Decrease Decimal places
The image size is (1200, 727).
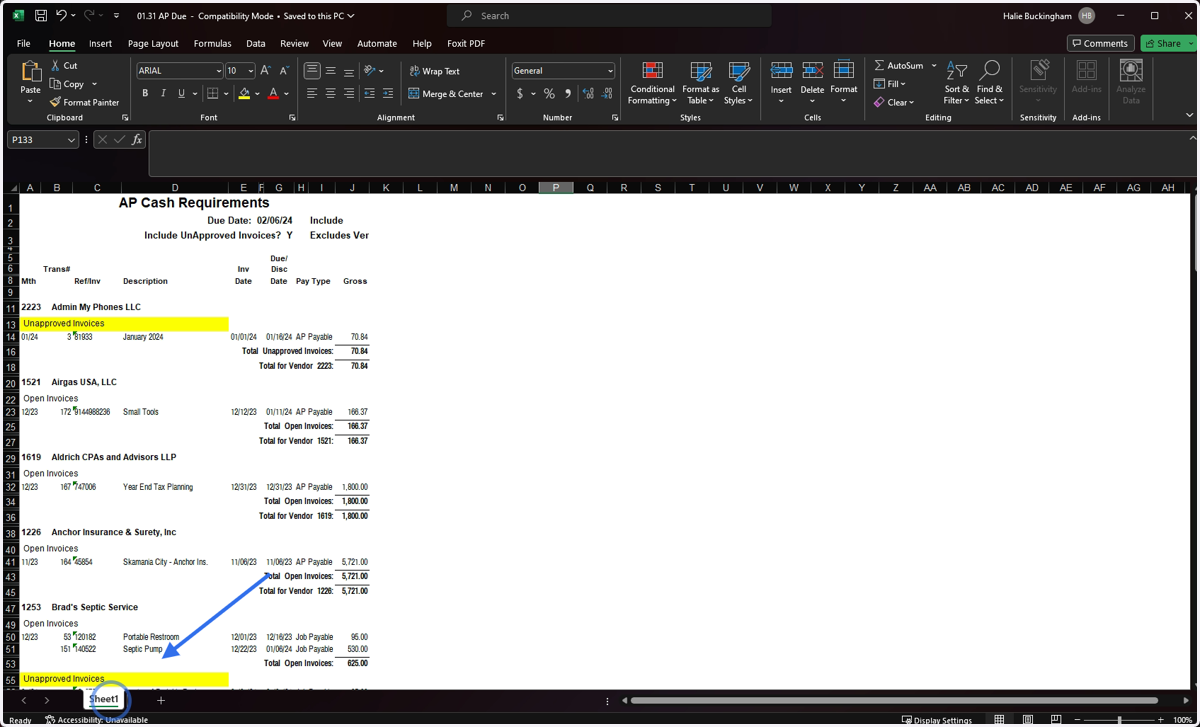coord(607,94)
